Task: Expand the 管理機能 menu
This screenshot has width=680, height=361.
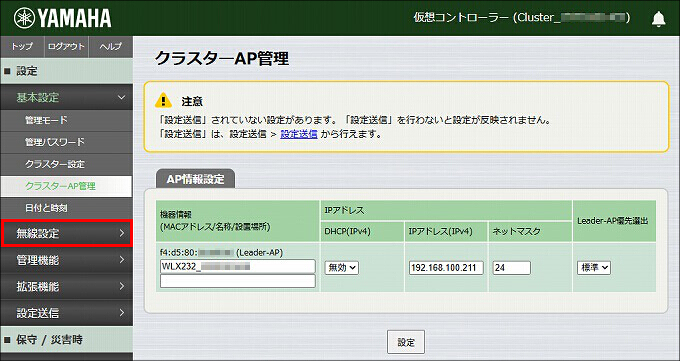Action: click(x=66, y=260)
